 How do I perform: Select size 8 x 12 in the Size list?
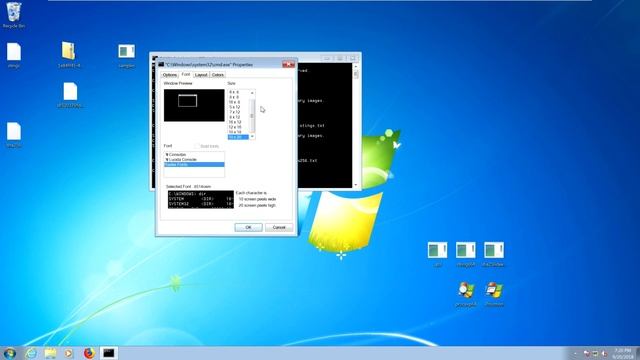tap(238, 117)
